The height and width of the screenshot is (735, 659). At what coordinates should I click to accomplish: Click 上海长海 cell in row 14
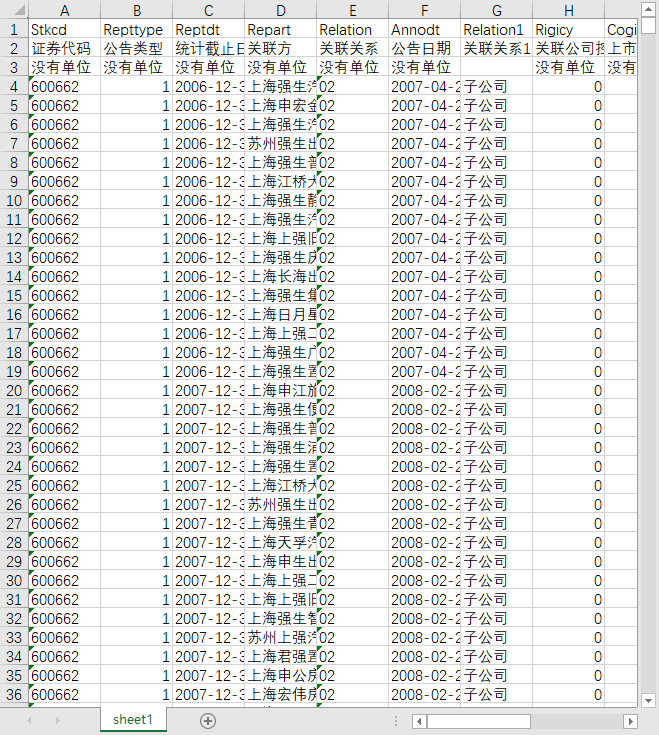(x=280, y=277)
